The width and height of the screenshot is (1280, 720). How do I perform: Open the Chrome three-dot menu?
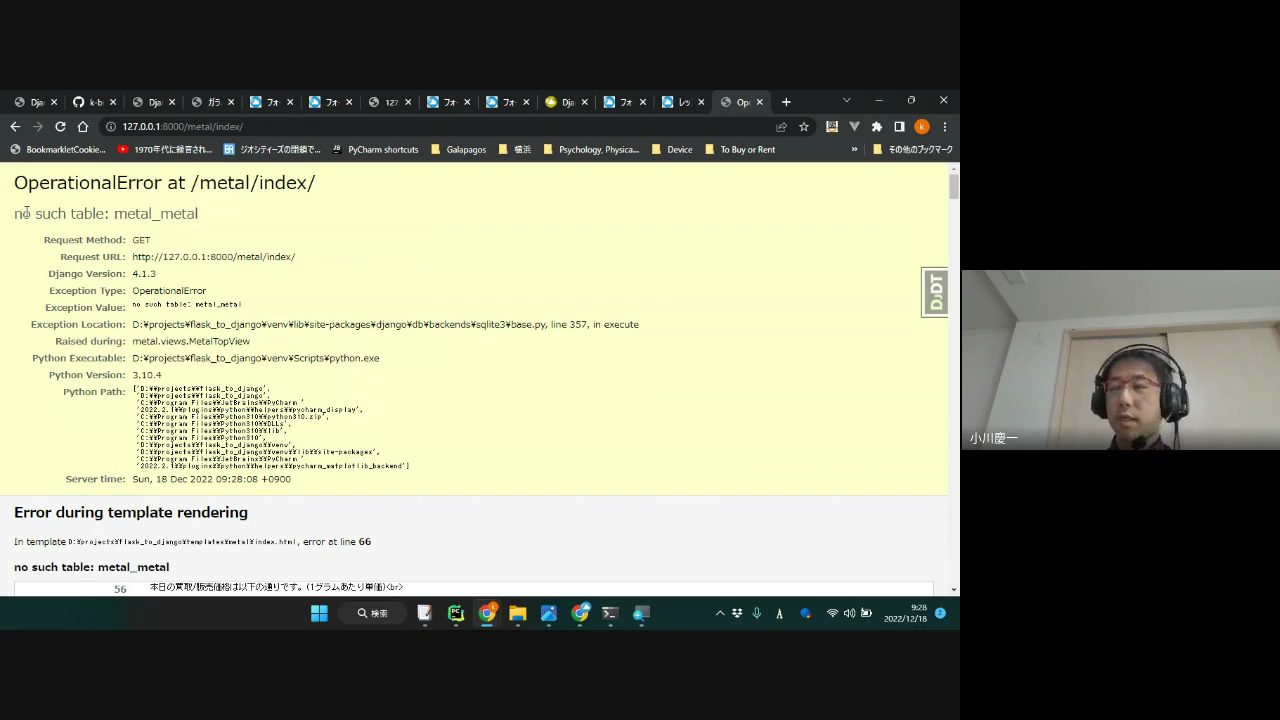pyautogui.click(x=944, y=127)
